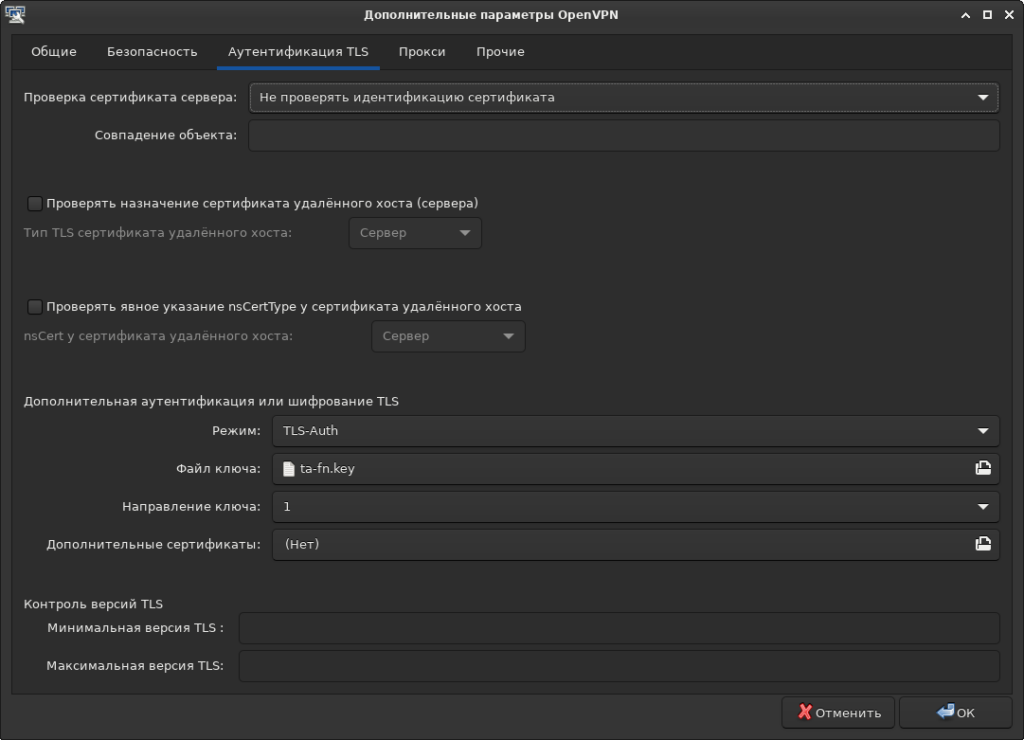Viewport: 1024px width, 740px height.
Task: Open file chooser for "Дополнительные сертификаты"
Action: click(983, 544)
